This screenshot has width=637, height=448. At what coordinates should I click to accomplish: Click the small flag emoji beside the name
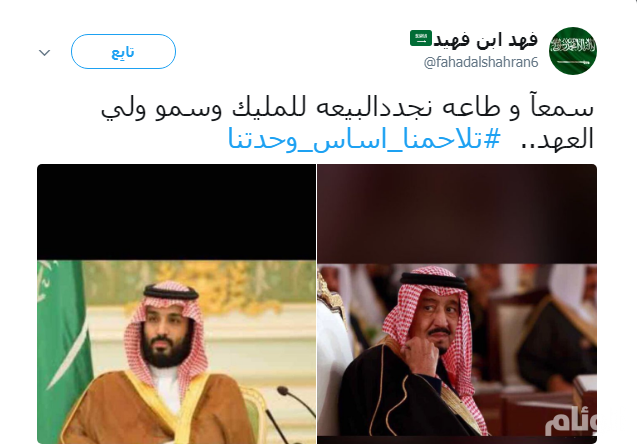point(420,38)
